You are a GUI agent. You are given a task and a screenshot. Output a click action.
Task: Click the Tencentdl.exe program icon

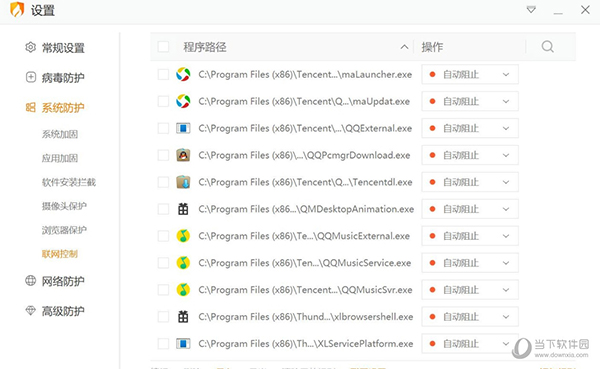(183, 182)
